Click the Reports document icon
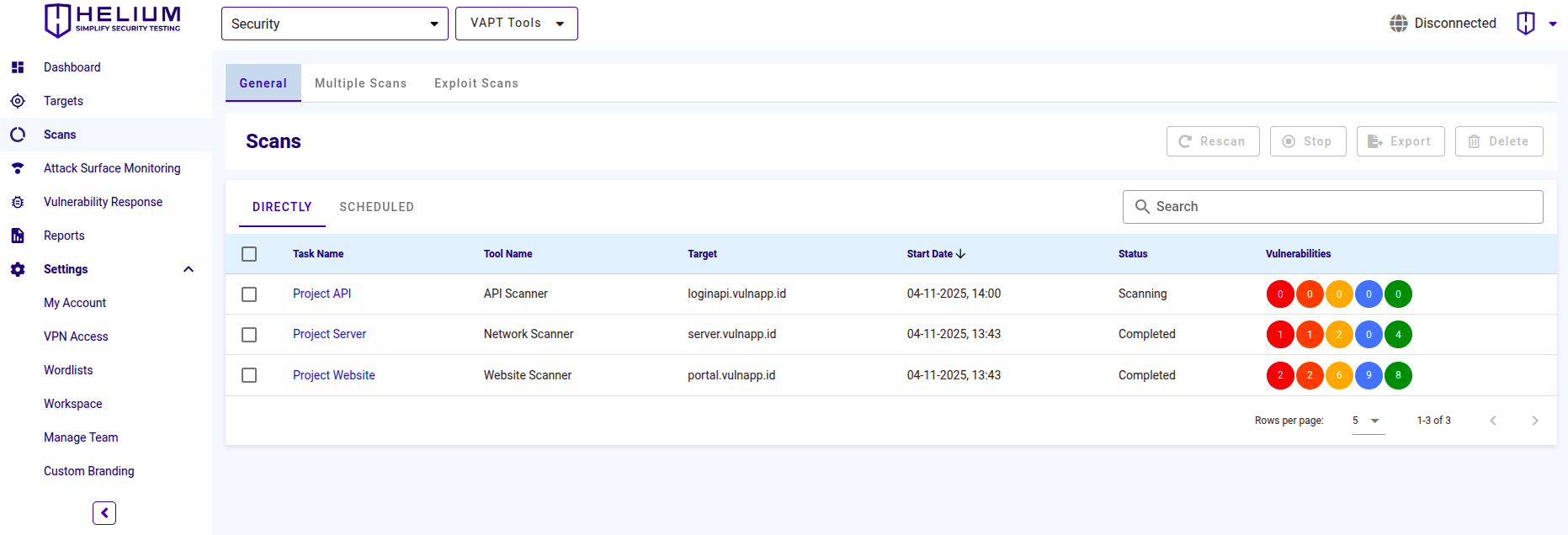Screen dimensions: 1568x535 coord(18,236)
